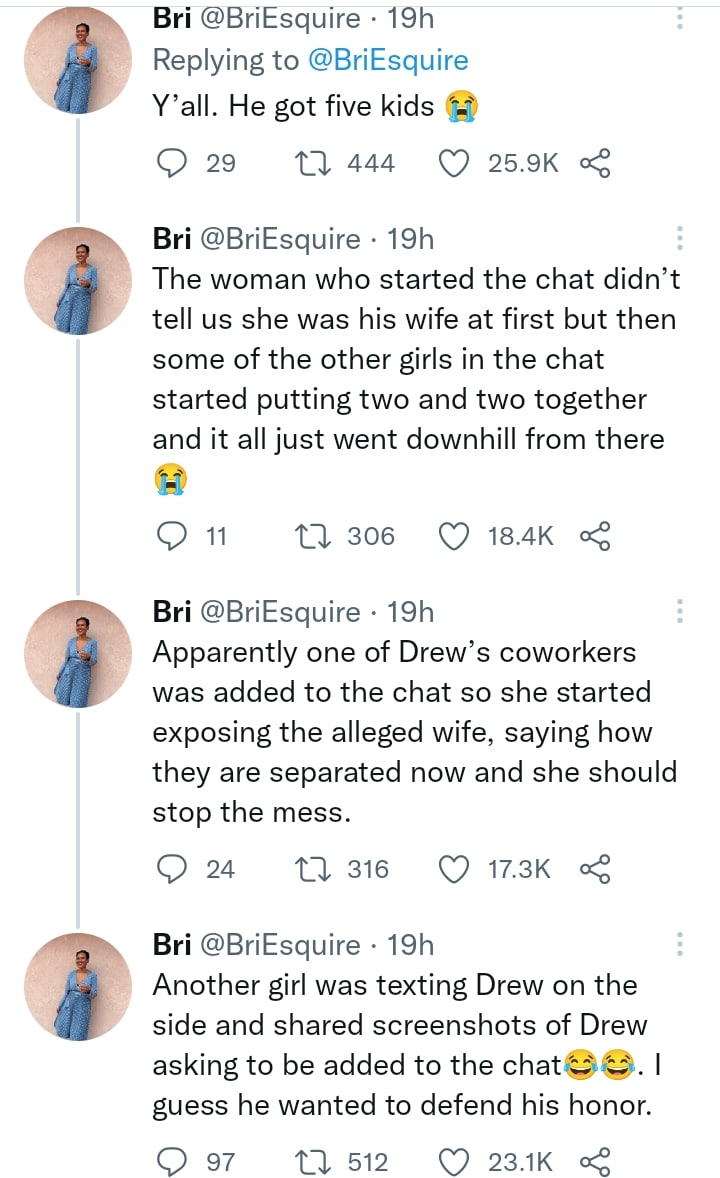Reply to the "He got five kids" tweet

[x=176, y=163]
